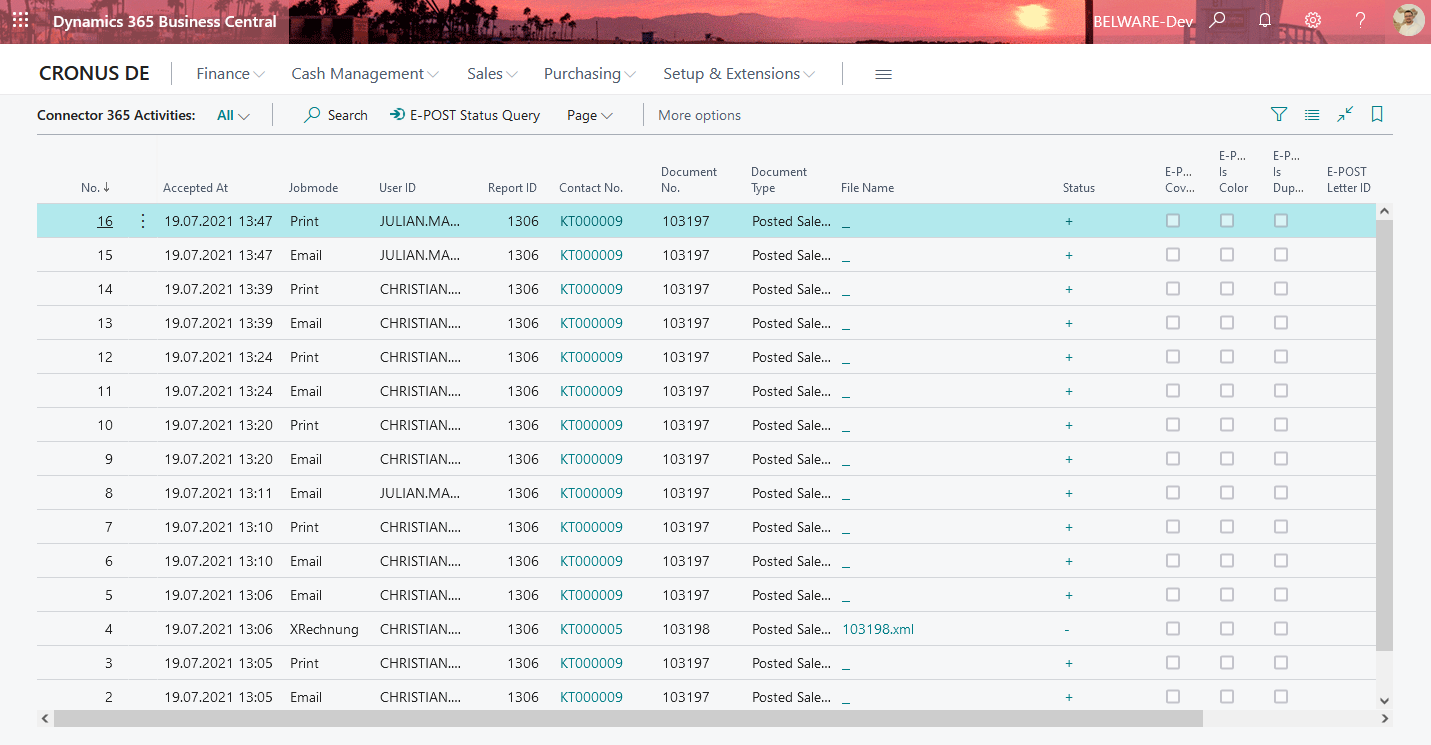Open row menu dots for entry 16

pos(142,221)
